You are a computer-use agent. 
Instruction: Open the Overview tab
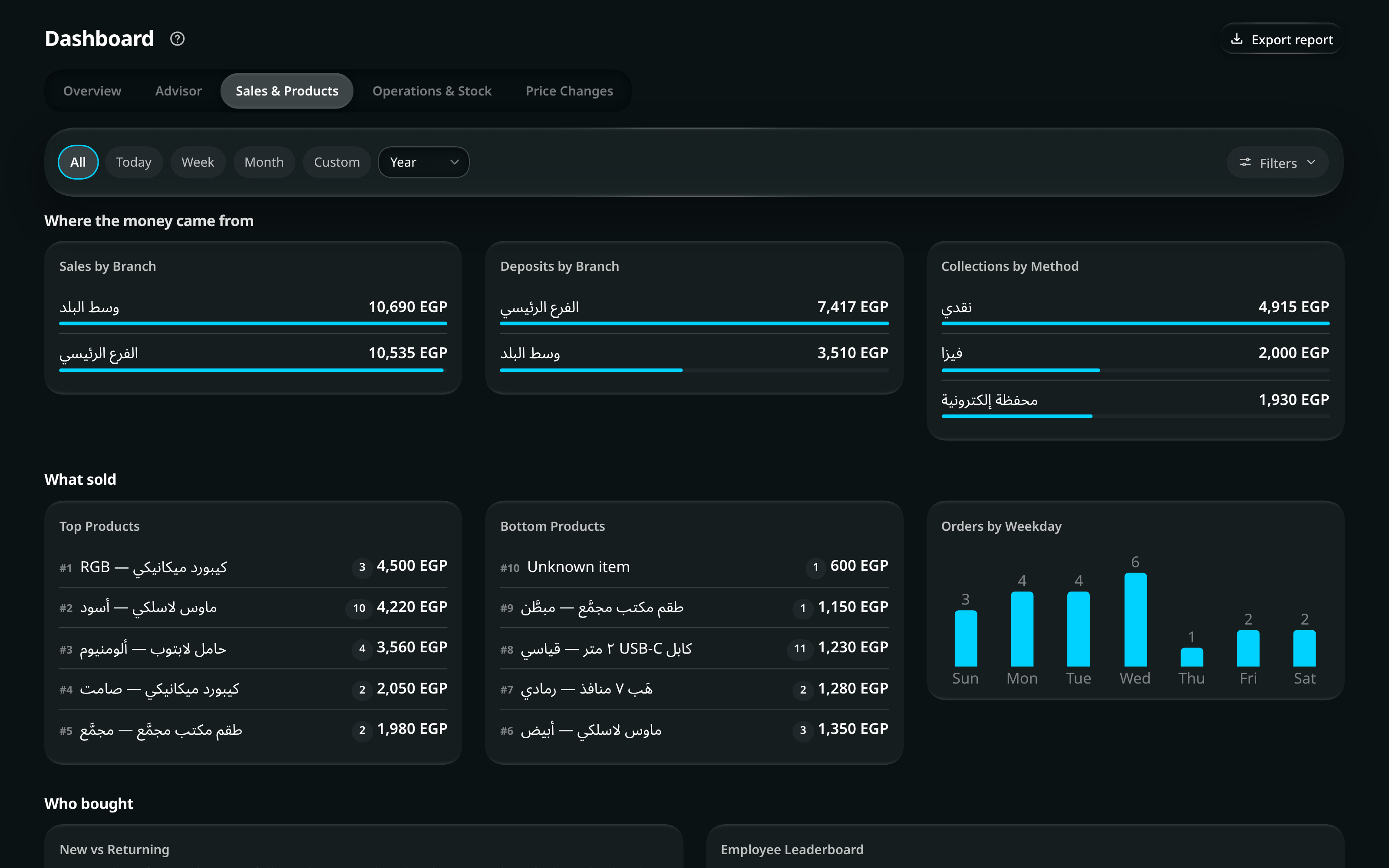click(92, 91)
